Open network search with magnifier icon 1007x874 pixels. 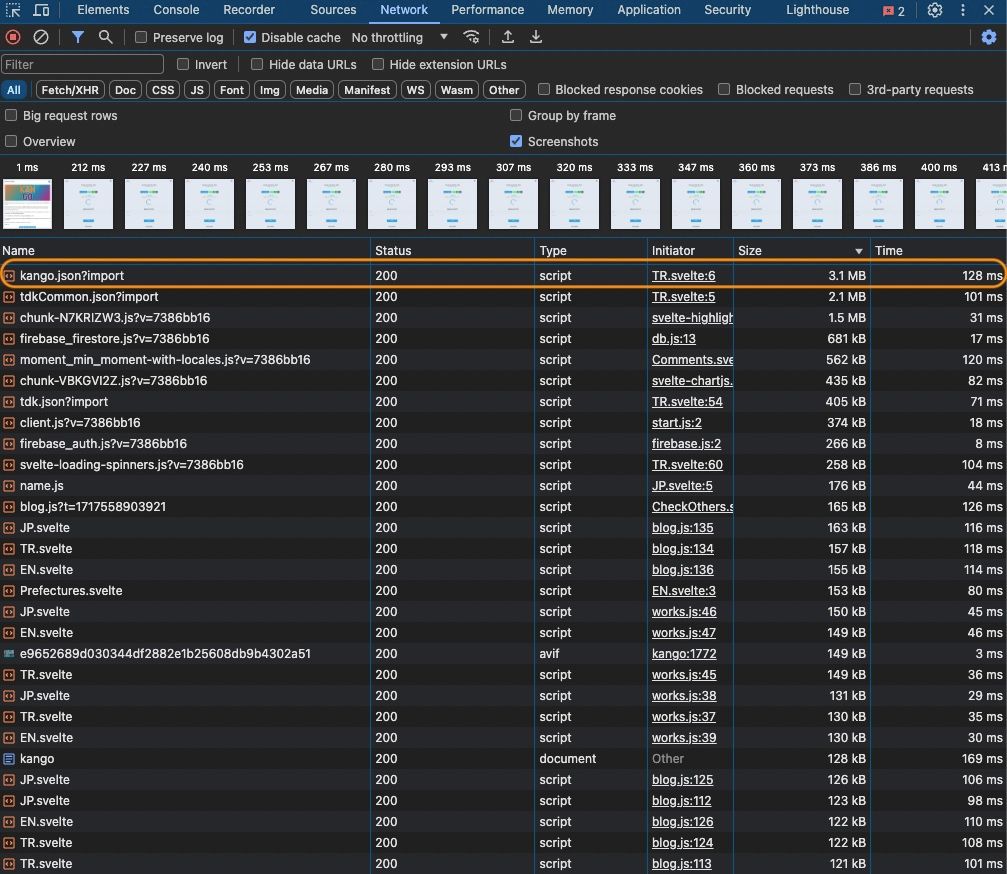click(x=105, y=37)
